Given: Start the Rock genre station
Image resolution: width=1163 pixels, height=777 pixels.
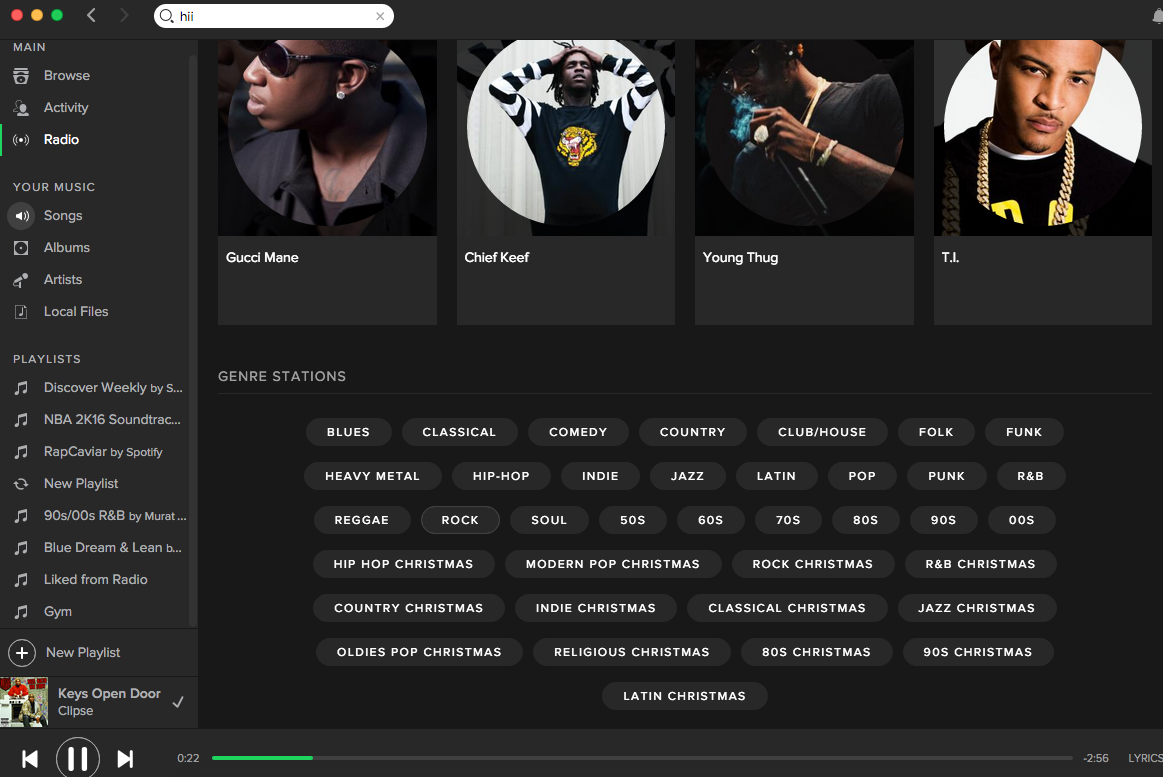Looking at the screenshot, I should [460, 520].
